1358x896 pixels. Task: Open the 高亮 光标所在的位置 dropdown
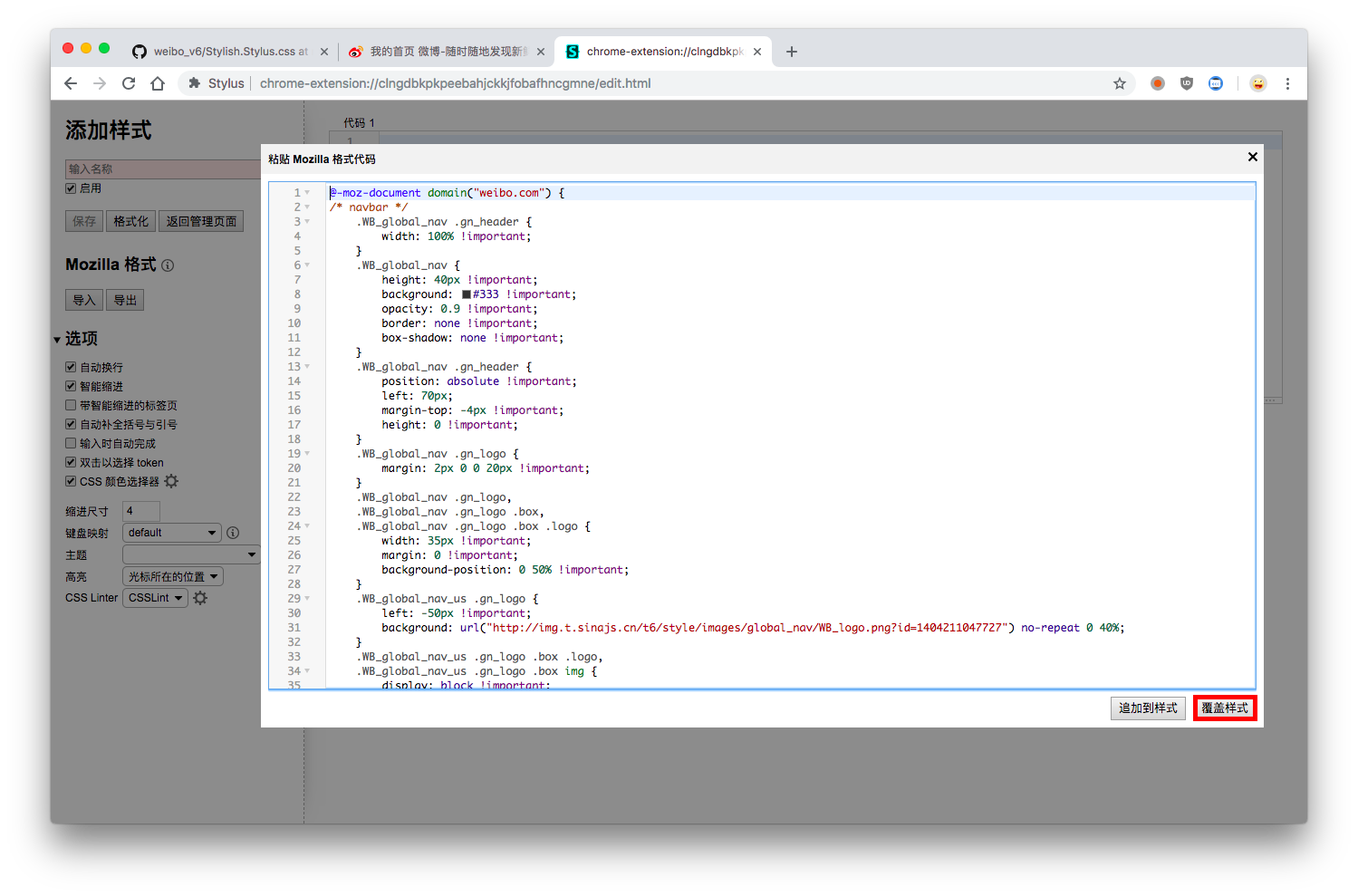(172, 576)
